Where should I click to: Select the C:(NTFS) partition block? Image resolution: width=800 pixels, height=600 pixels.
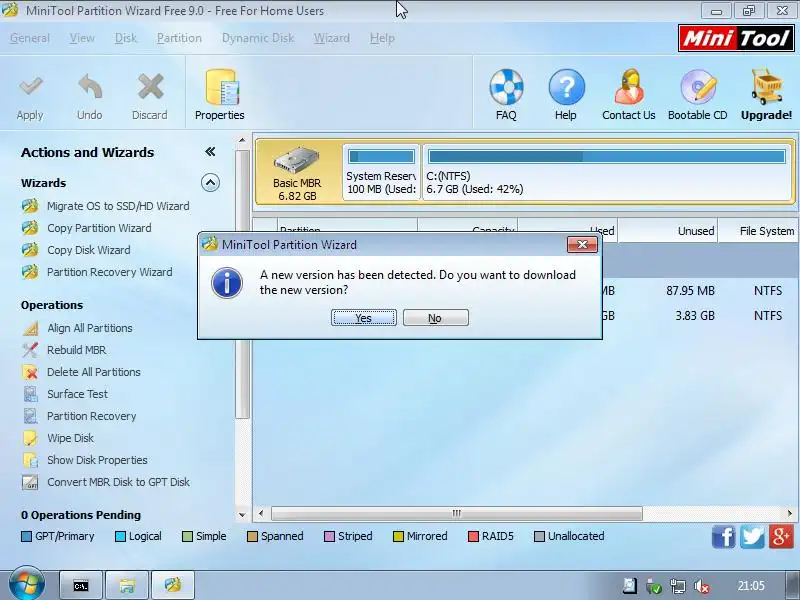tap(607, 172)
